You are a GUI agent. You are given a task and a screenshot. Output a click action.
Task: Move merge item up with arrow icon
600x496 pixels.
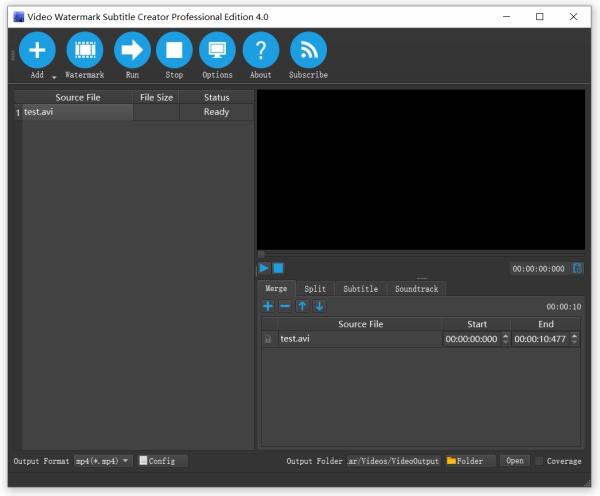(302, 306)
